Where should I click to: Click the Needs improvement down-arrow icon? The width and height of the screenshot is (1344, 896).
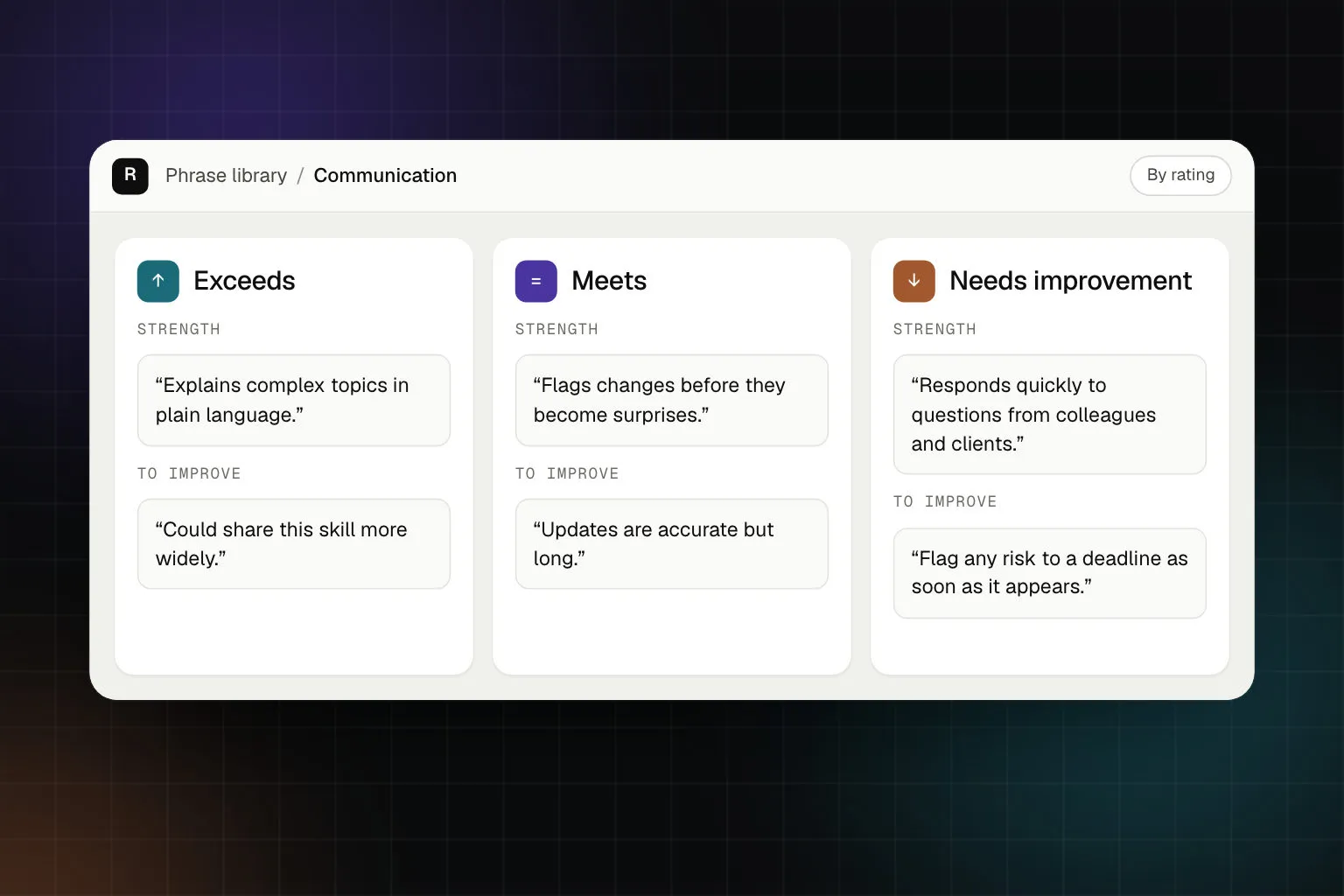pos(914,281)
